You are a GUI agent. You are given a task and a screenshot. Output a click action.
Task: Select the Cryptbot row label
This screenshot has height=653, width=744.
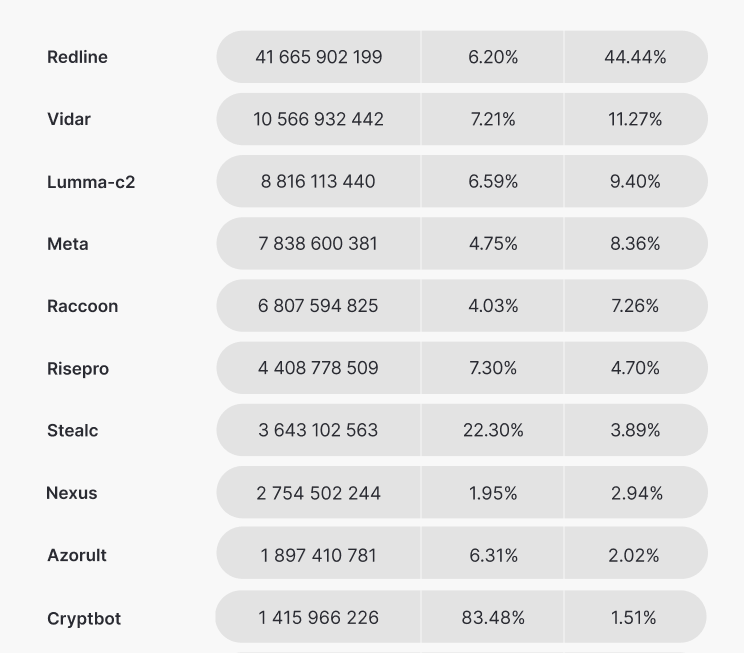pyautogui.click(x=84, y=618)
